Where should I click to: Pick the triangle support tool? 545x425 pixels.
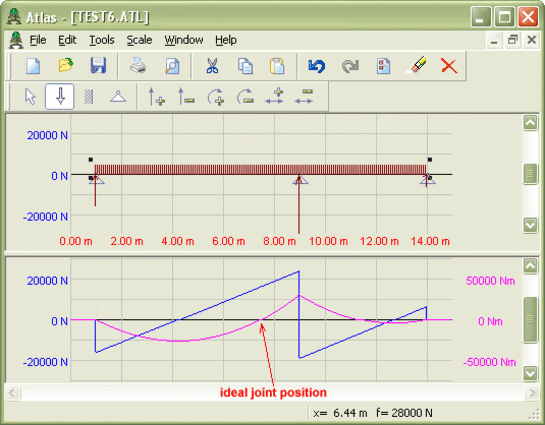(118, 97)
